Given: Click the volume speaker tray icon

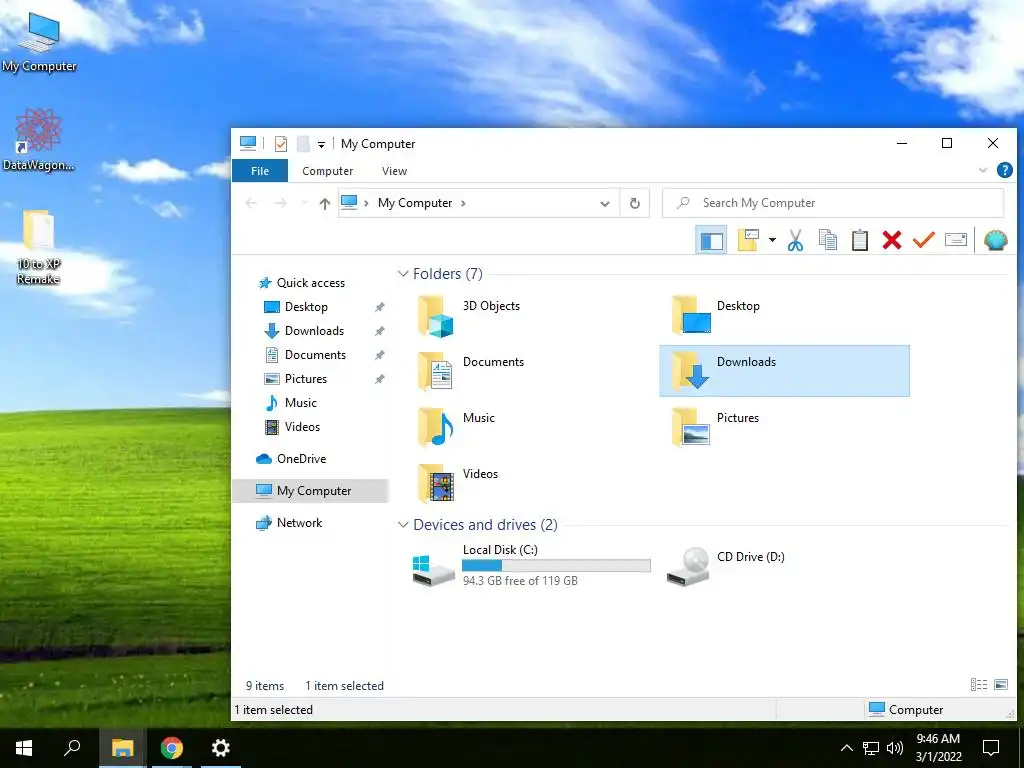Looking at the screenshot, I should click(x=895, y=748).
